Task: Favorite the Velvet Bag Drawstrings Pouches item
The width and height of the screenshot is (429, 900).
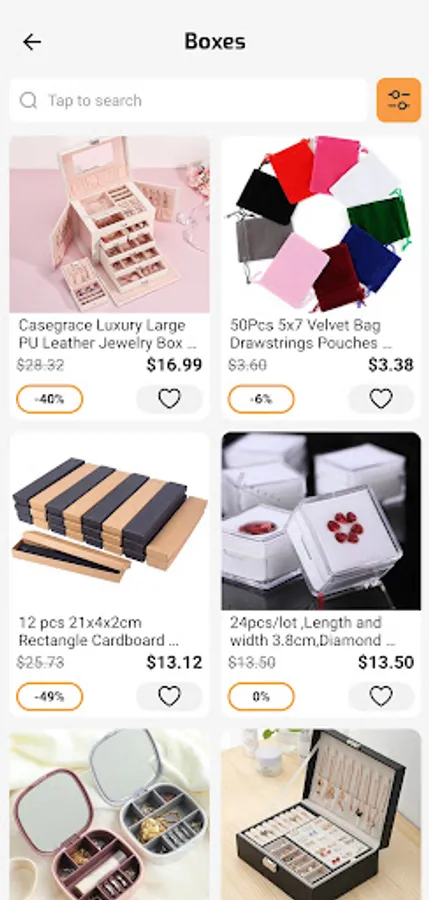Action: (381, 399)
